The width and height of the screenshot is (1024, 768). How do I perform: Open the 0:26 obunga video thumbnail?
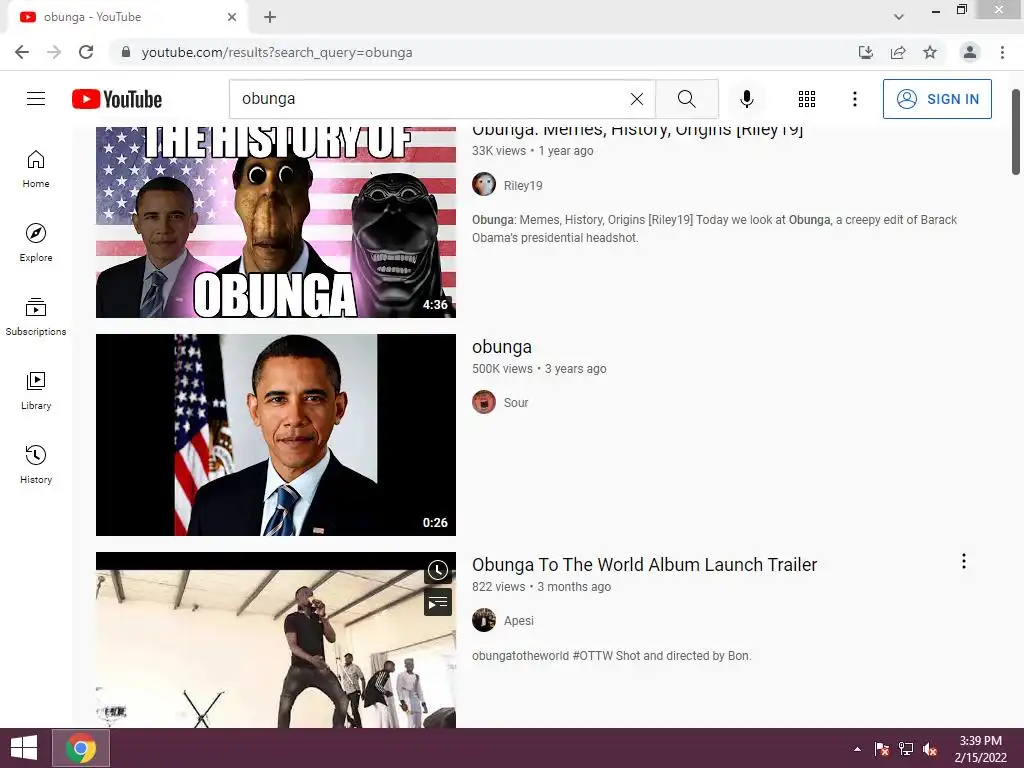[x=276, y=435]
